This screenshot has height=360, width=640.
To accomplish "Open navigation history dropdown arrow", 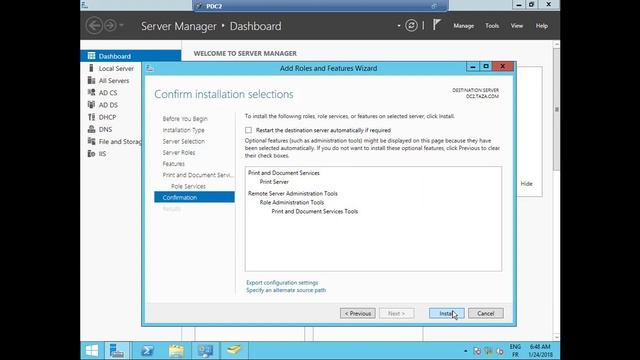I will [121, 26].
